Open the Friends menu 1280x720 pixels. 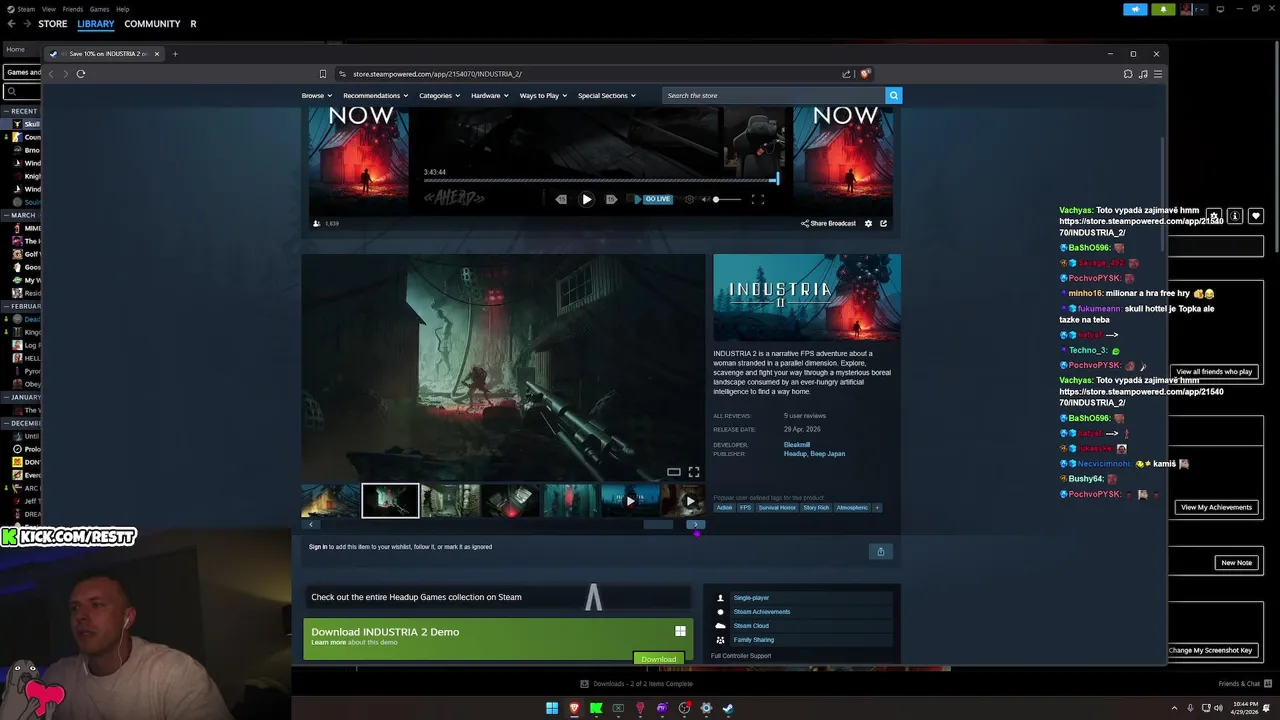[x=73, y=9]
